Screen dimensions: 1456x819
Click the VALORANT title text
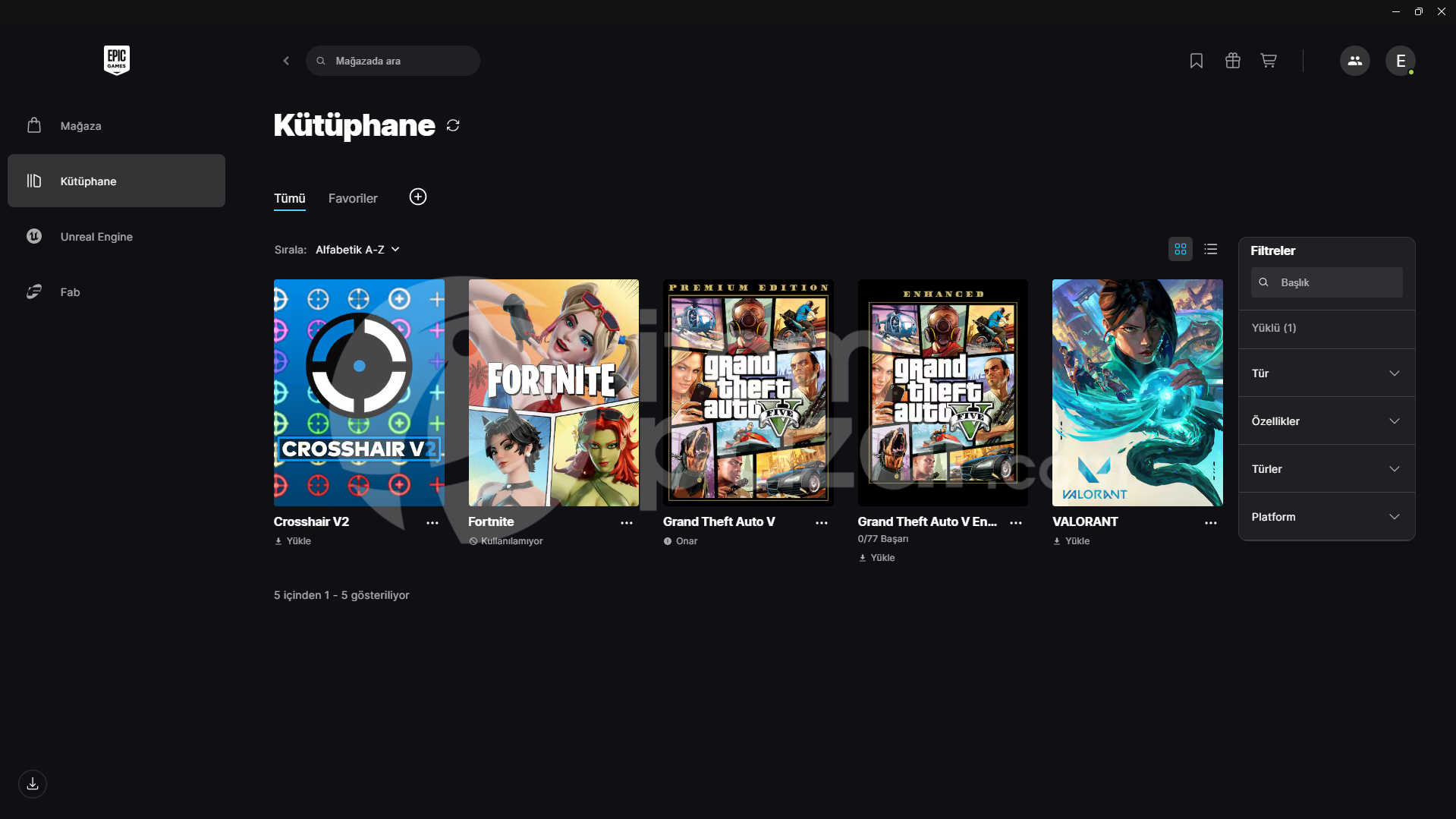(x=1085, y=521)
